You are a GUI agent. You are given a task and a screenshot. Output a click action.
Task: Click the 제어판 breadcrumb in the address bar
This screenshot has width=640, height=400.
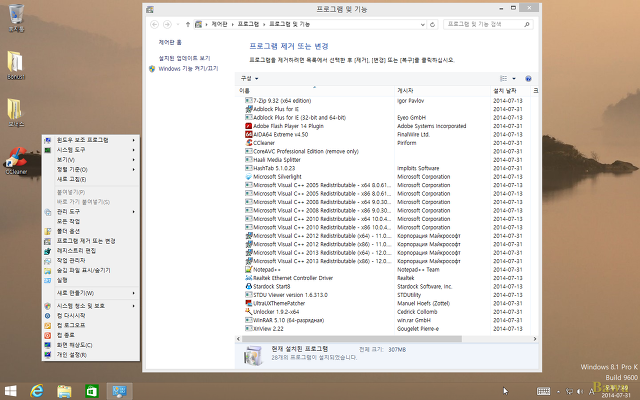coord(219,24)
